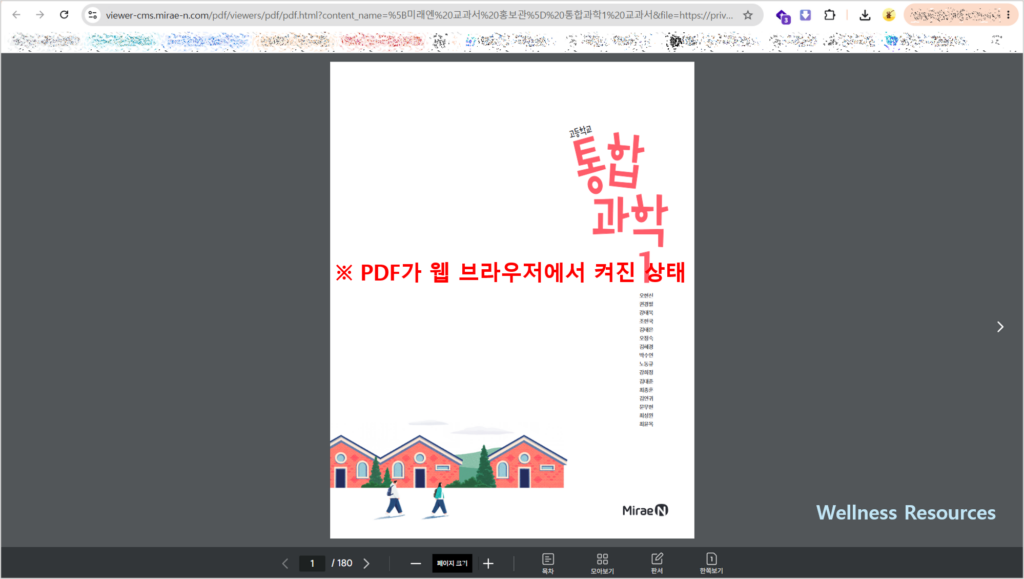
Task: Go back in browser history
Action: (16, 14)
